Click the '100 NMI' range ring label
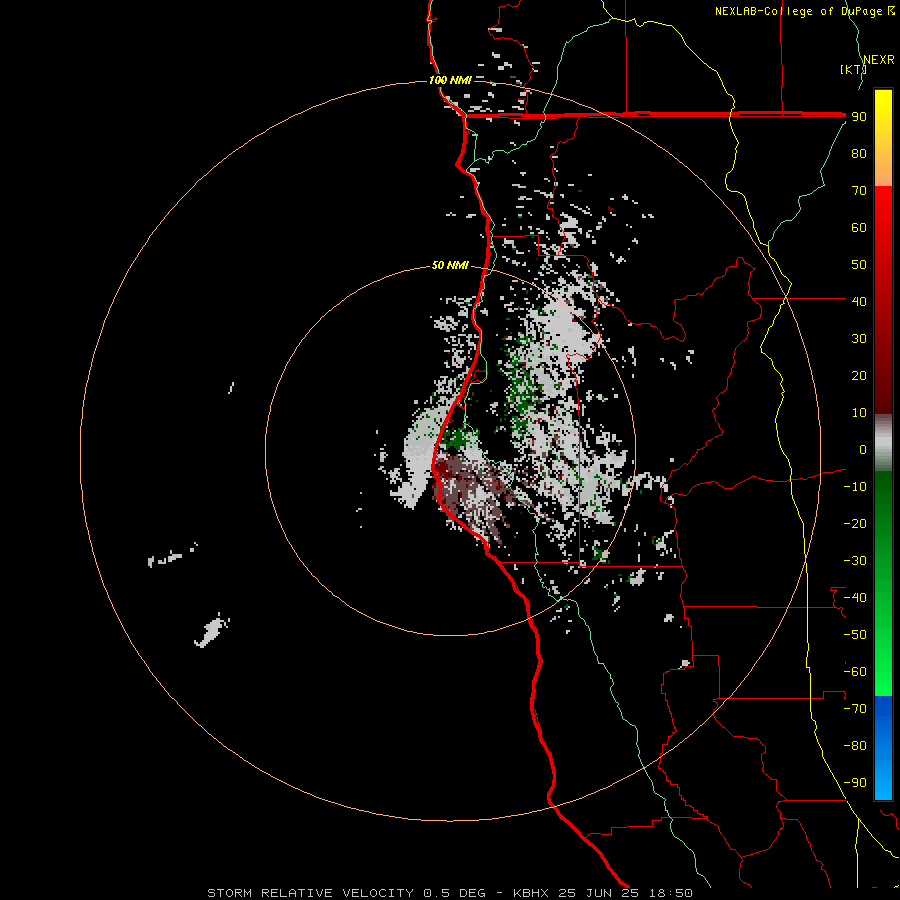The image size is (900, 900). 450,80
